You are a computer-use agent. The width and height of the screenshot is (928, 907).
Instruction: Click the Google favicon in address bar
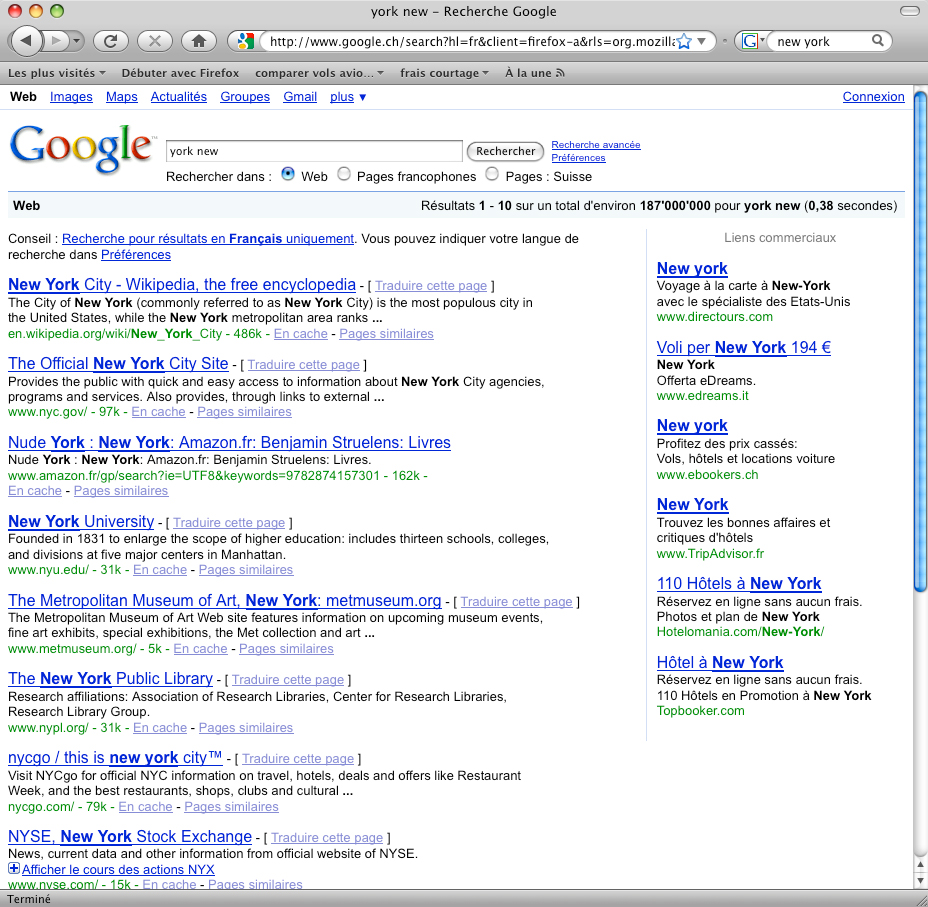click(x=245, y=41)
